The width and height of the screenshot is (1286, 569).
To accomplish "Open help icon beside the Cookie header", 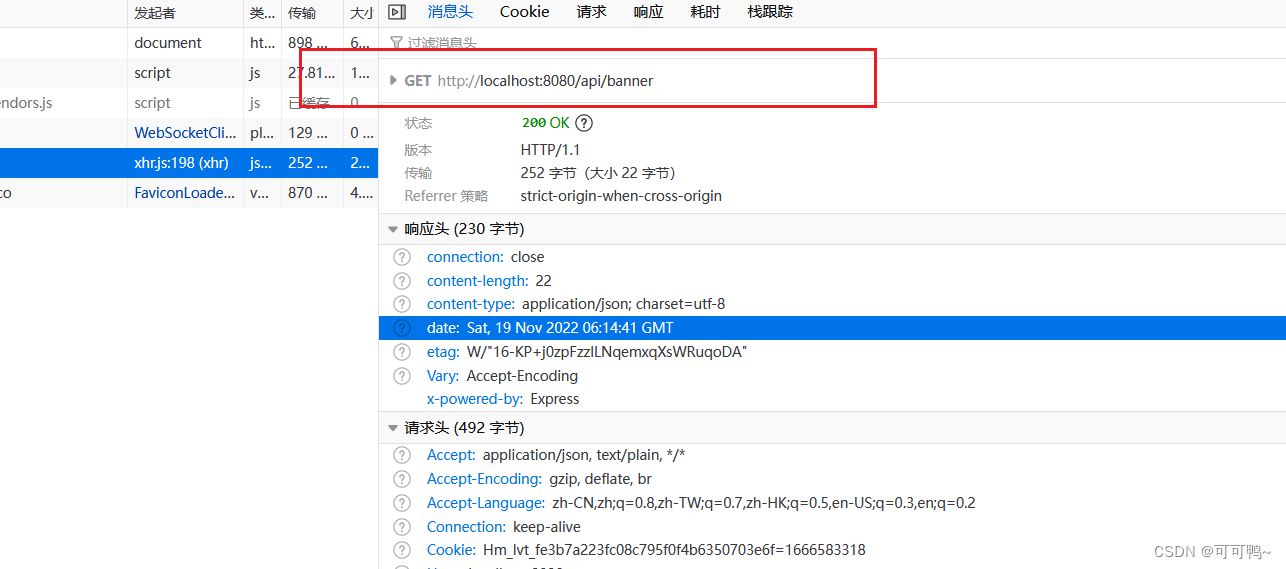I will [402, 550].
